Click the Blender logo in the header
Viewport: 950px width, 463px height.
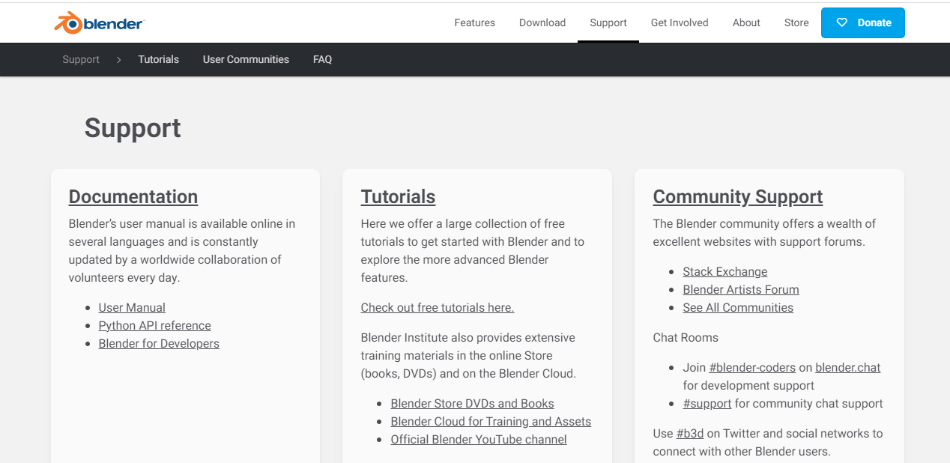pos(99,23)
